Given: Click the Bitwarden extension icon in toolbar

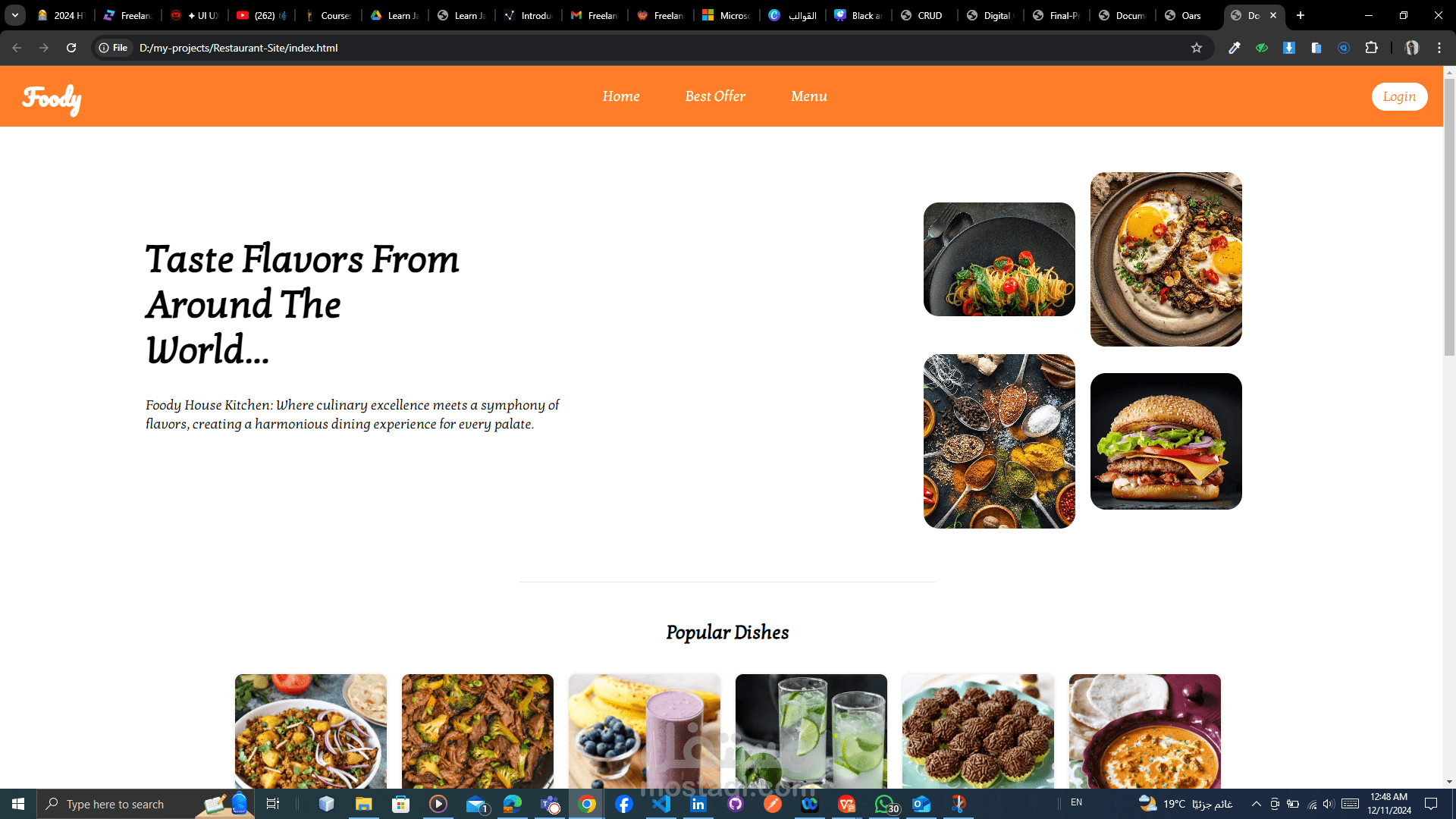Looking at the screenshot, I should [x=1344, y=48].
